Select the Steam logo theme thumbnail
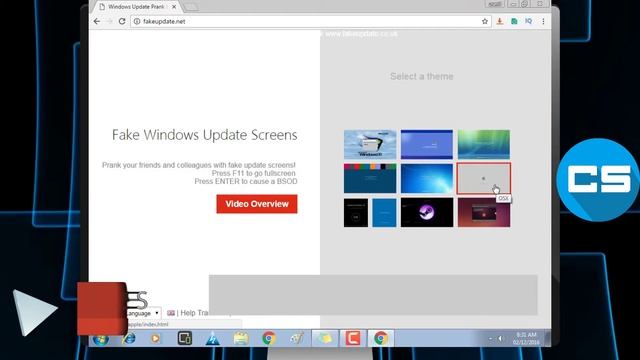 pos(427,212)
